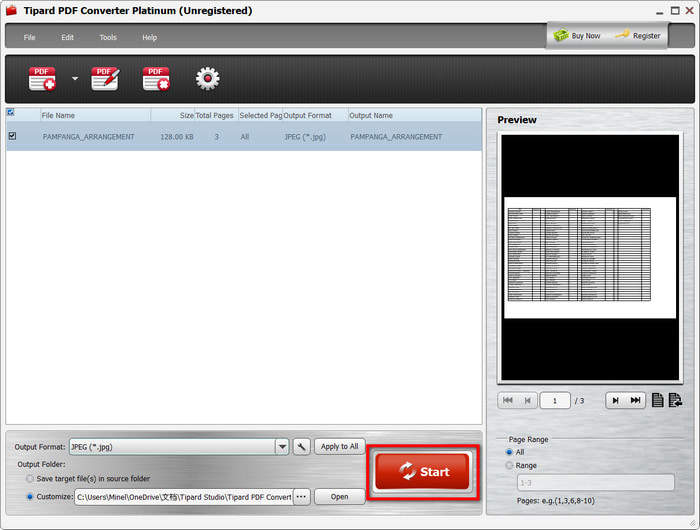The height and width of the screenshot is (530, 700).
Task: Open the Edit menu
Action: pos(67,38)
